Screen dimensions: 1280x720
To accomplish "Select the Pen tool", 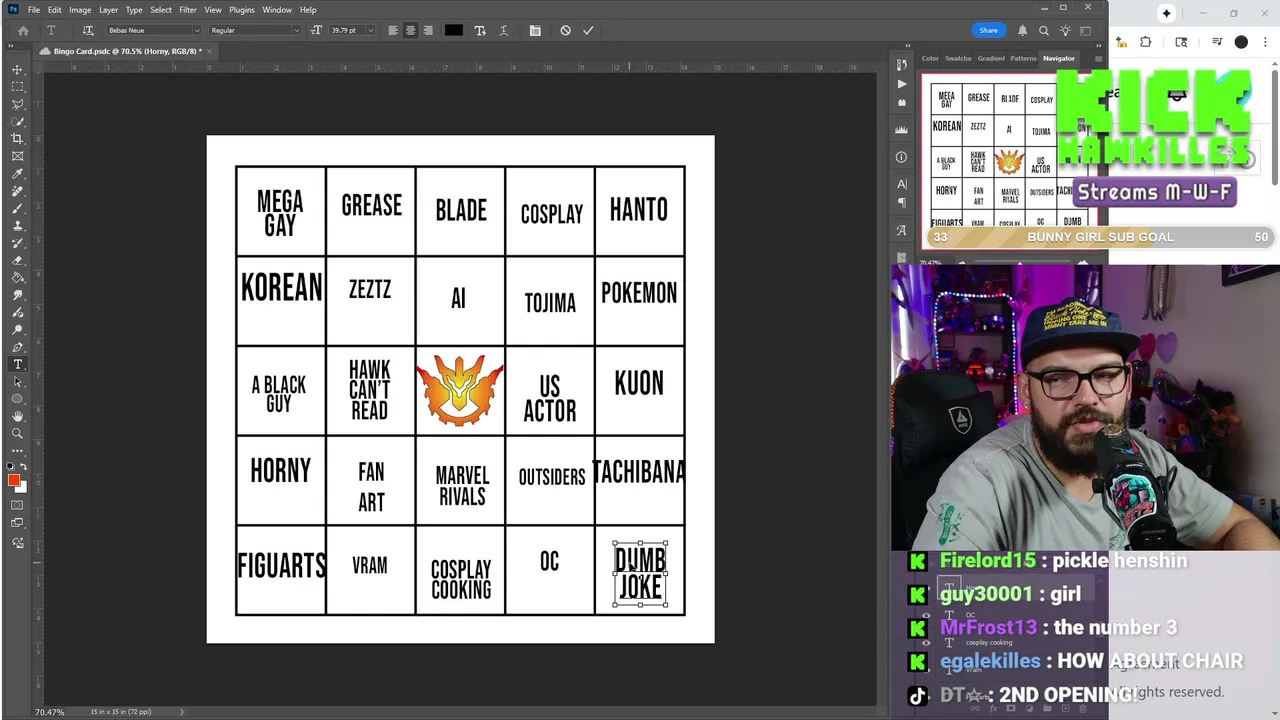I will (18, 347).
